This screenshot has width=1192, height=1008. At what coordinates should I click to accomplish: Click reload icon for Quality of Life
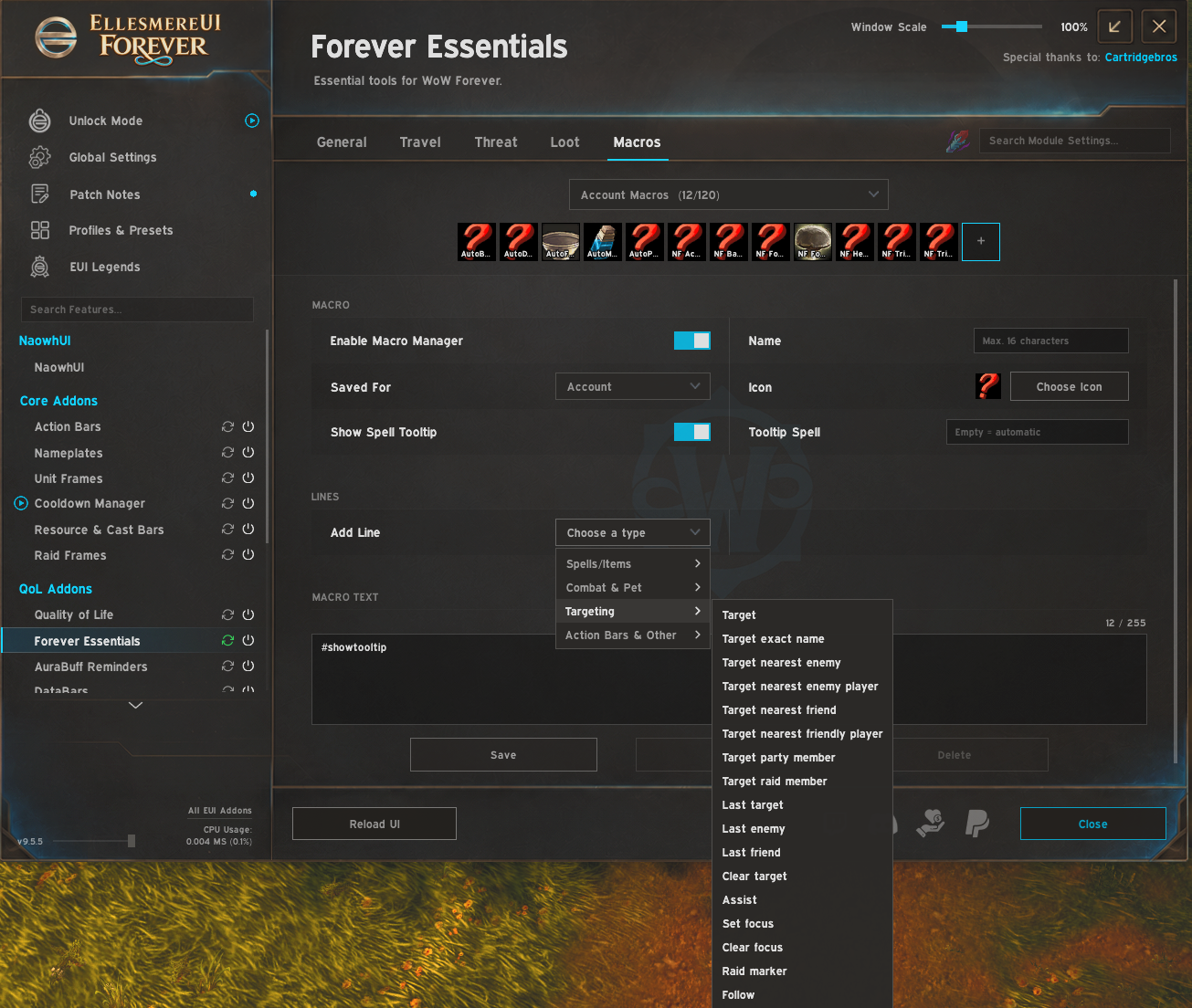pos(227,614)
